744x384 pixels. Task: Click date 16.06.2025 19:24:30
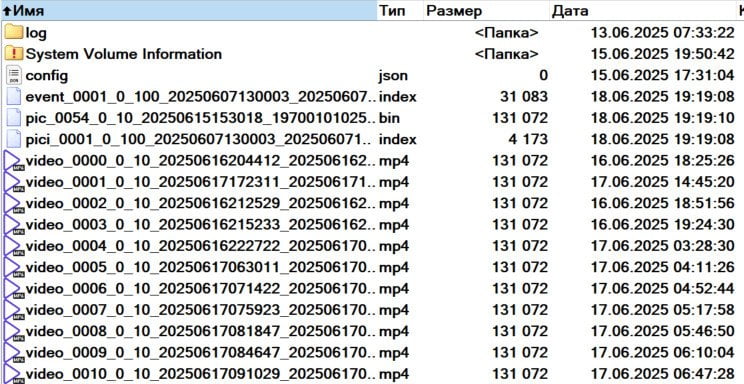click(x=662, y=225)
